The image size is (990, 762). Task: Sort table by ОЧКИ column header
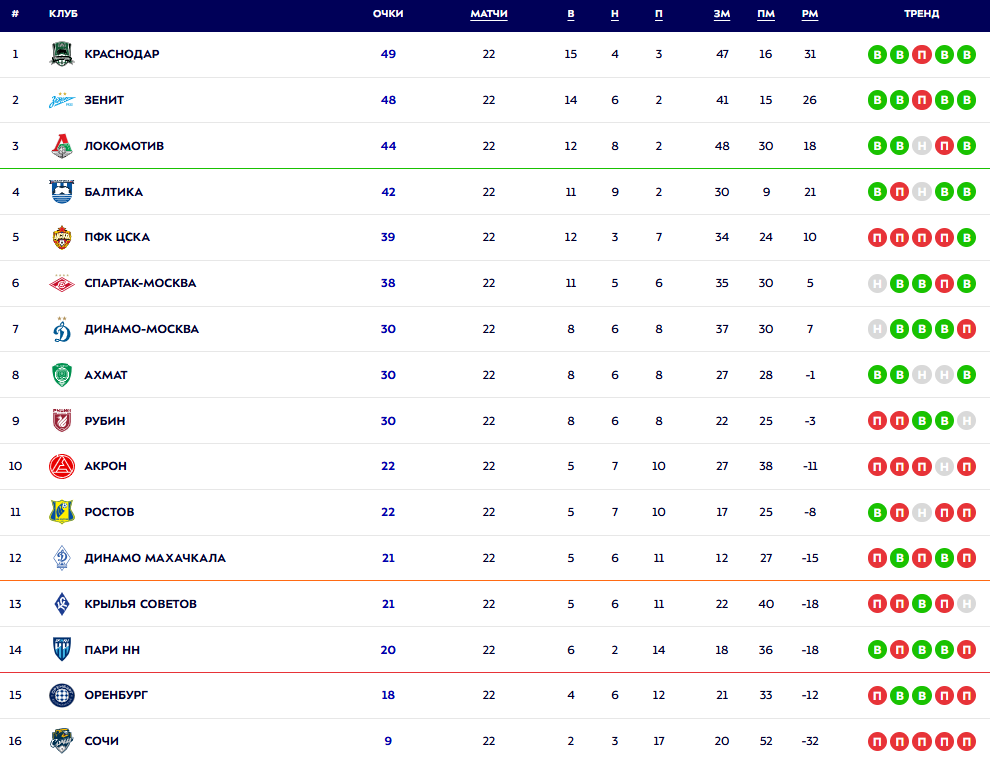click(388, 14)
